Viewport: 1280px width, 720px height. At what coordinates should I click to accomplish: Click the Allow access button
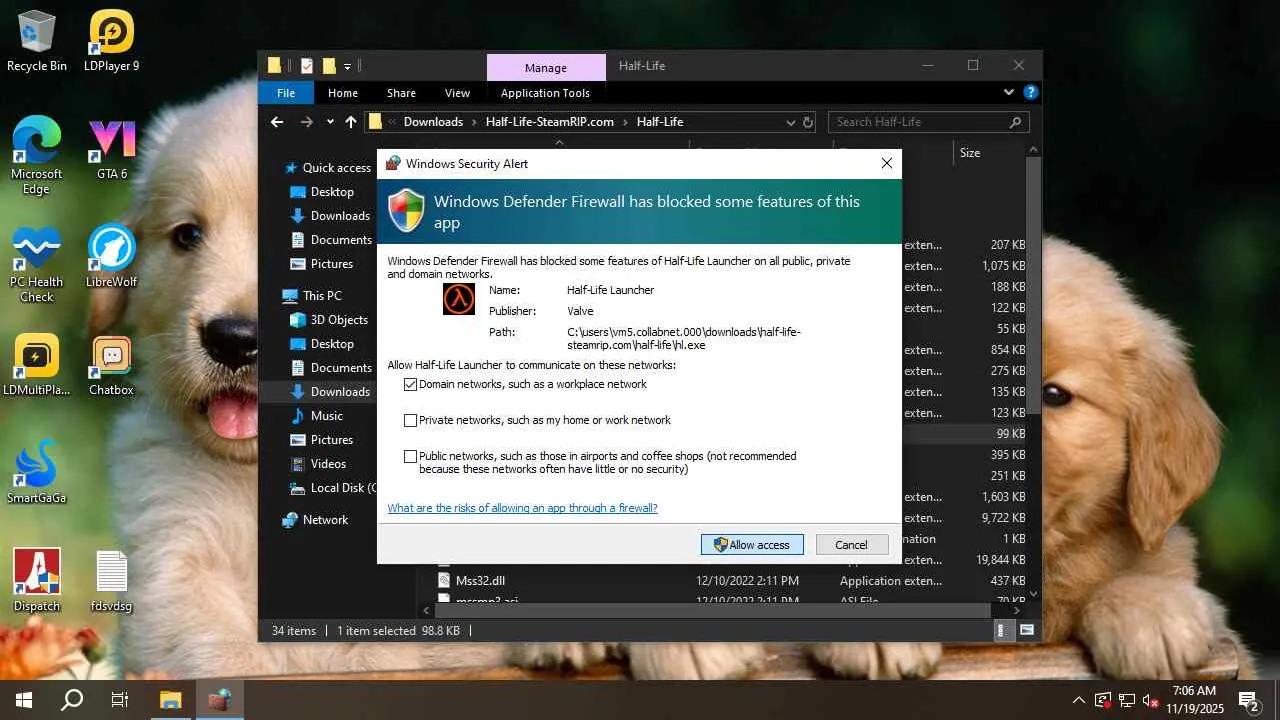752,545
